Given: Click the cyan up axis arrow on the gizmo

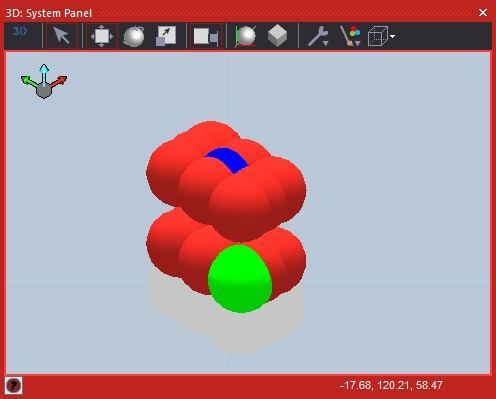Looking at the screenshot, I should [x=44, y=75].
